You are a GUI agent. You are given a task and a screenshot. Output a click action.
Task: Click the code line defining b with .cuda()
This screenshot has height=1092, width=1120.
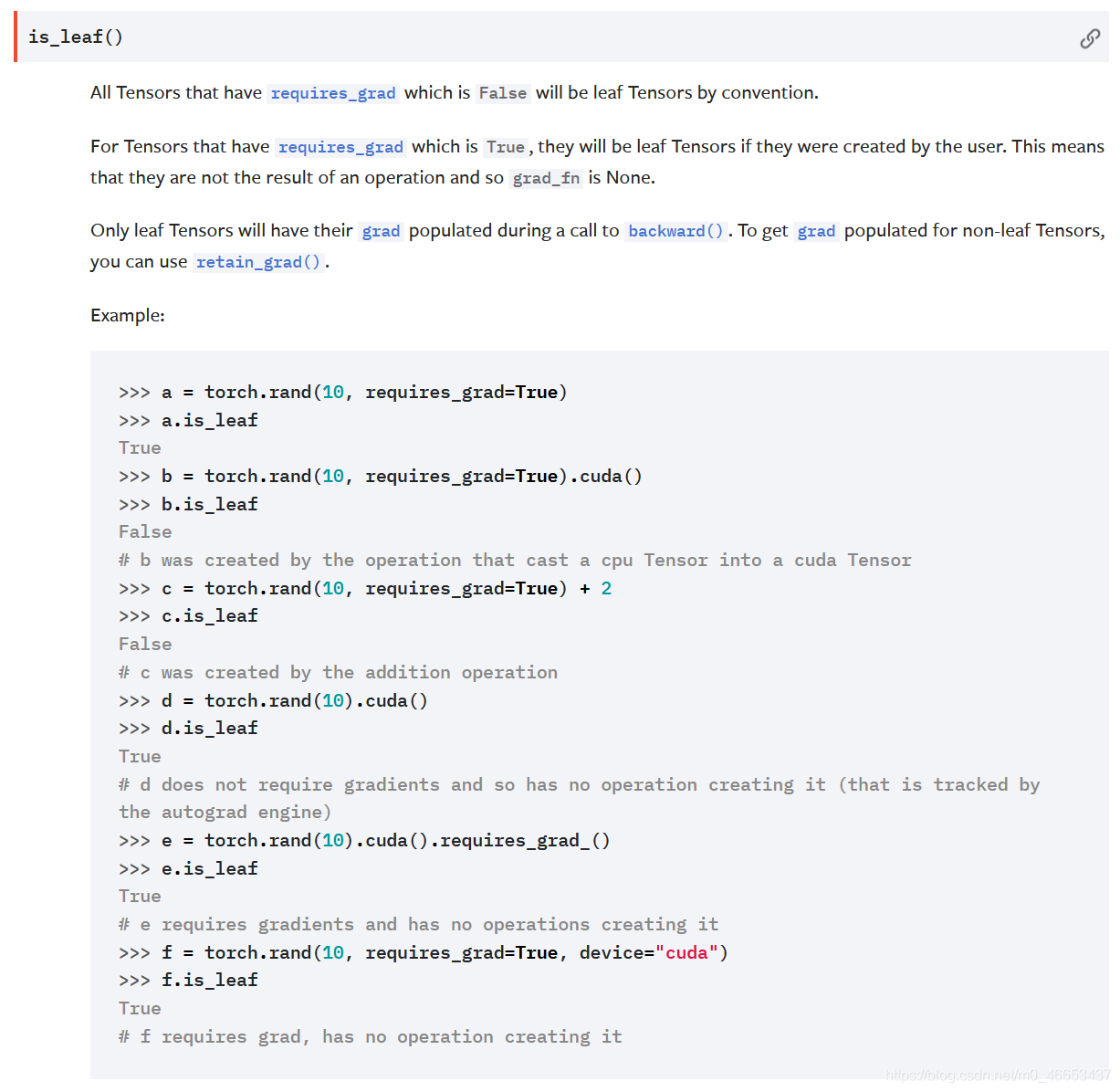402,476
